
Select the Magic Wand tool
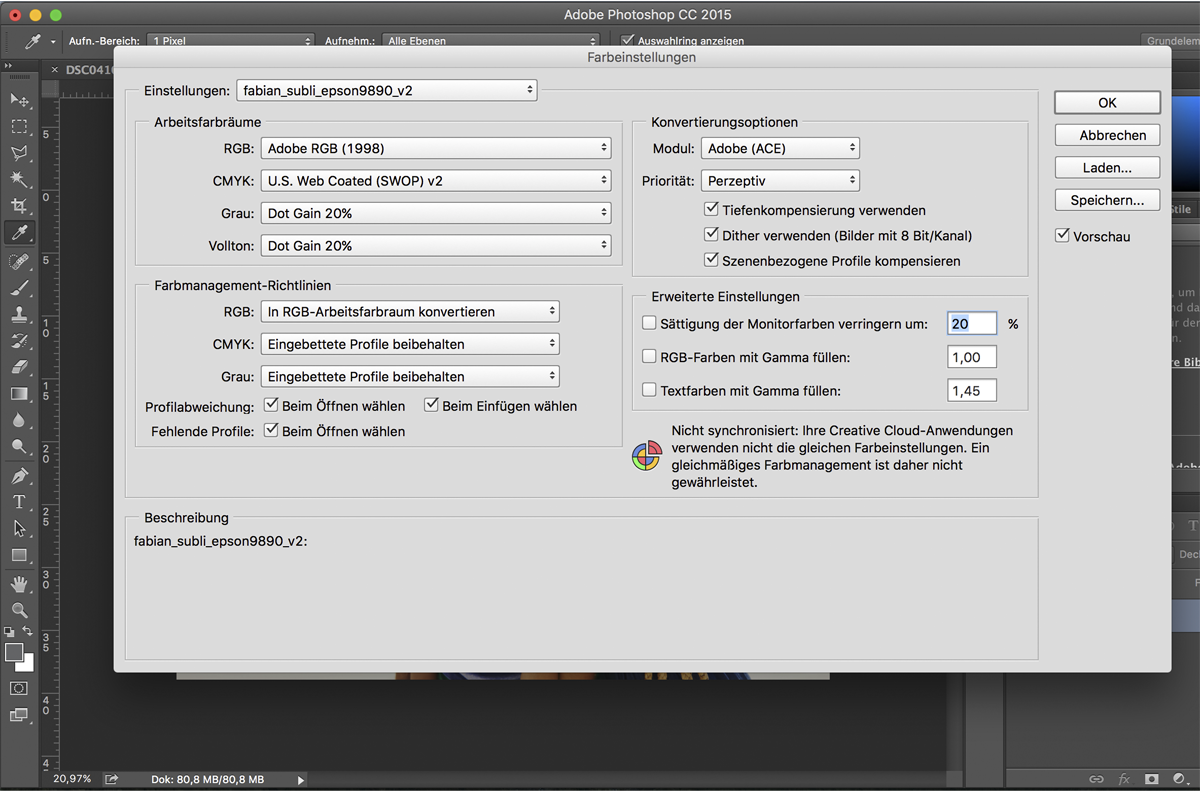tap(19, 180)
